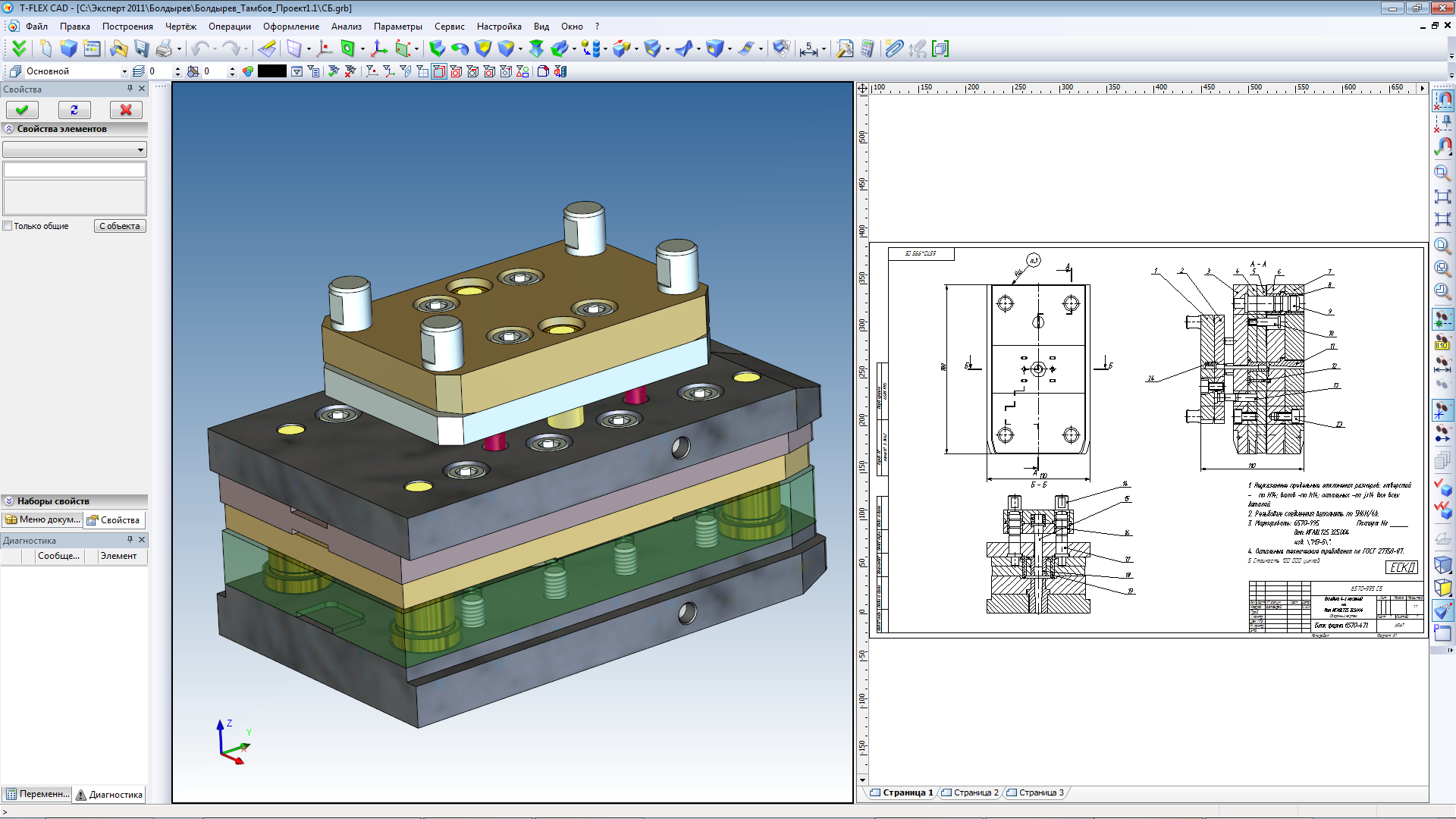This screenshot has width=1456, height=819.
Task: Click the 'С объекта' button
Action: pos(119,225)
